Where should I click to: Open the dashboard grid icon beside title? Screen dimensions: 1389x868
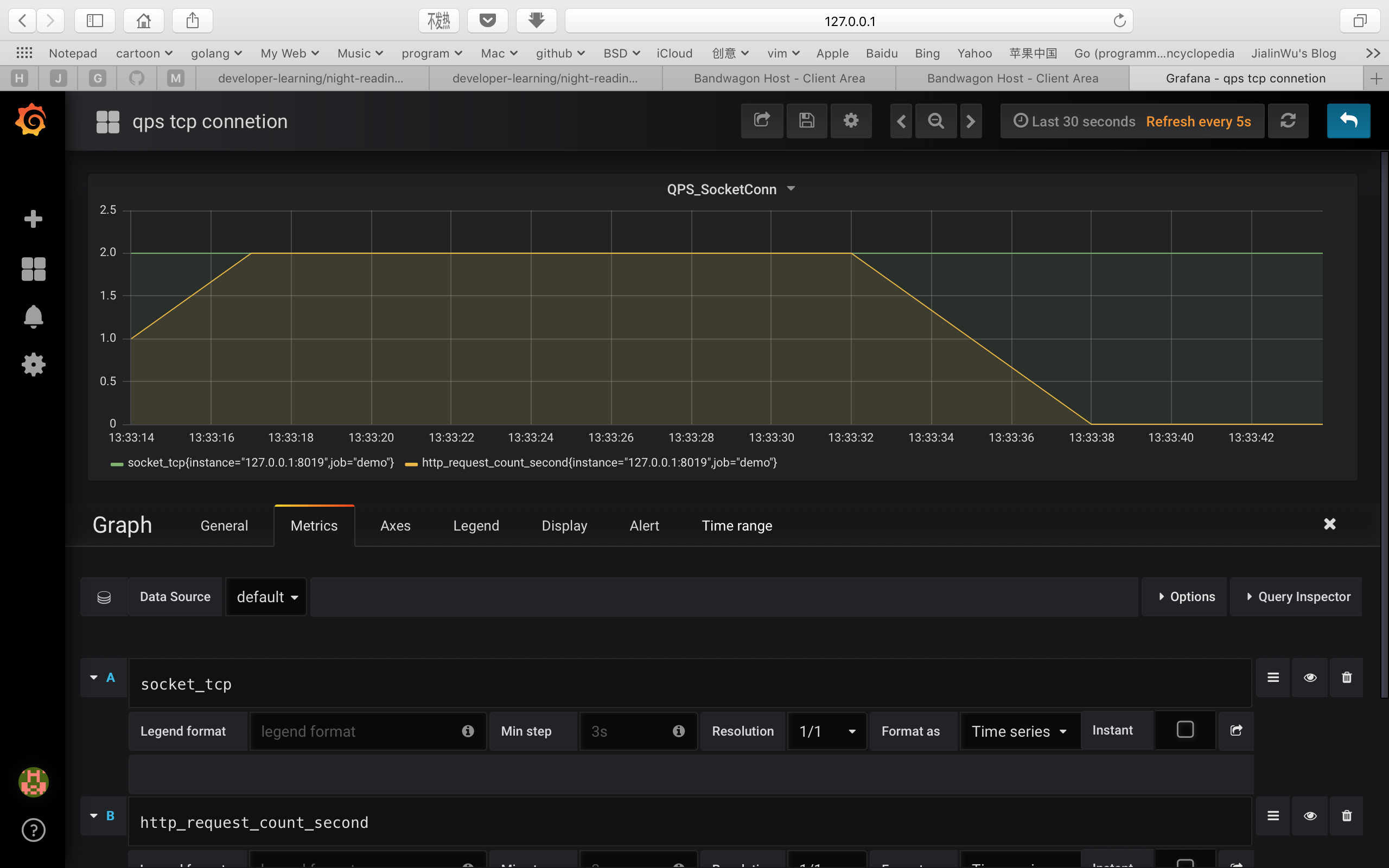[107, 122]
